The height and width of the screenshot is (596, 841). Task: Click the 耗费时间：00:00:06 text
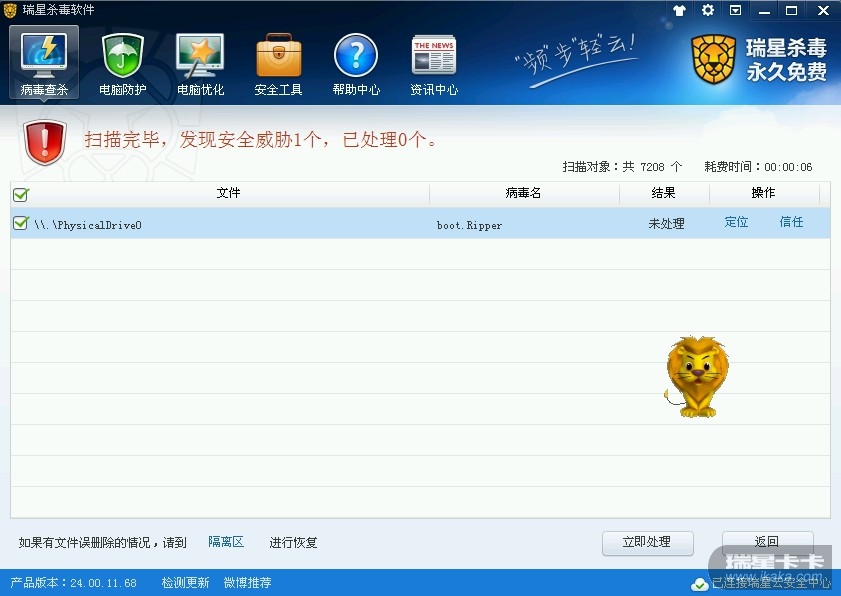click(x=758, y=167)
